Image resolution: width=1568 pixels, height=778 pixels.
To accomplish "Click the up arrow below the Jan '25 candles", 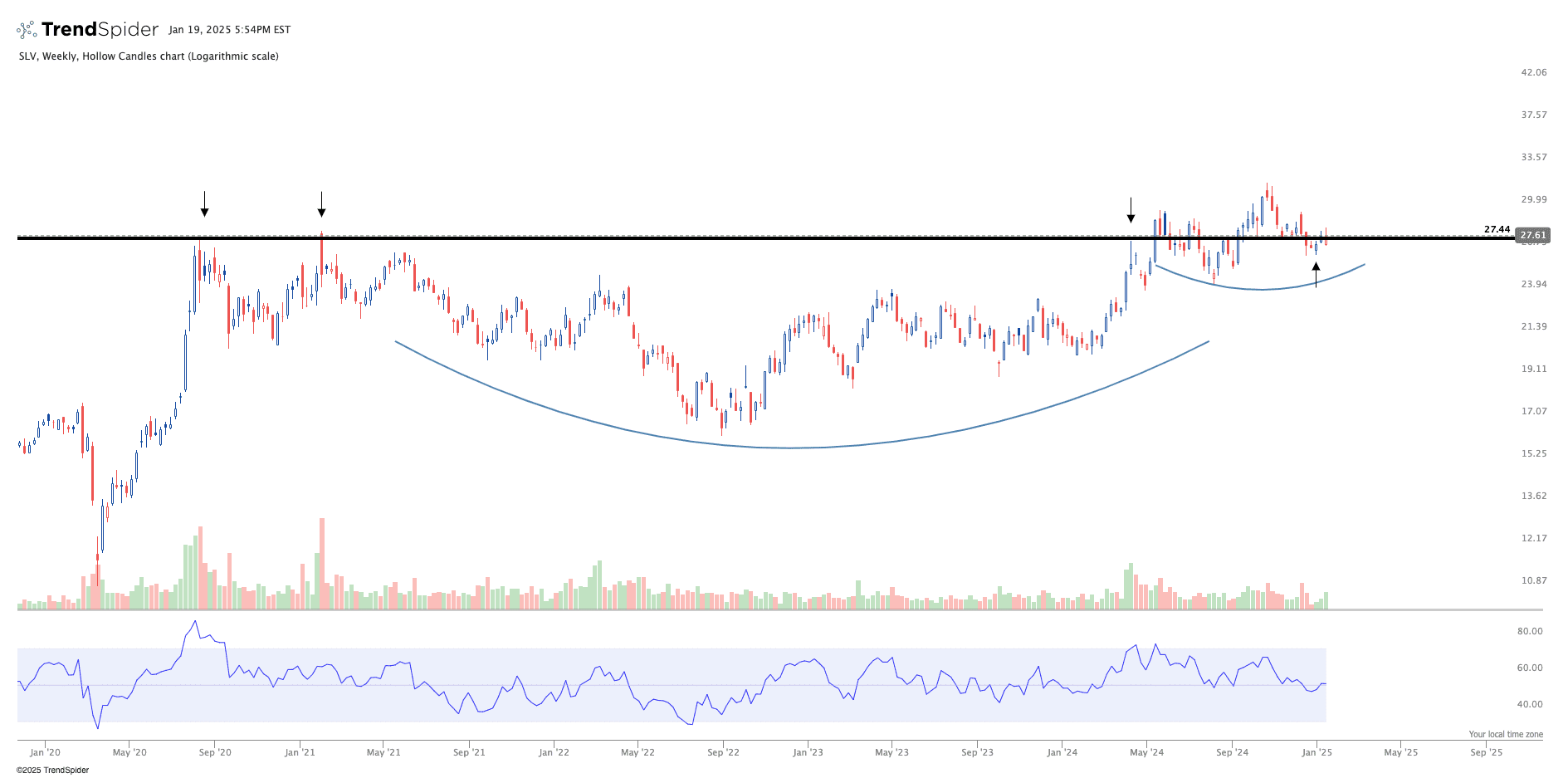I will [x=1316, y=275].
